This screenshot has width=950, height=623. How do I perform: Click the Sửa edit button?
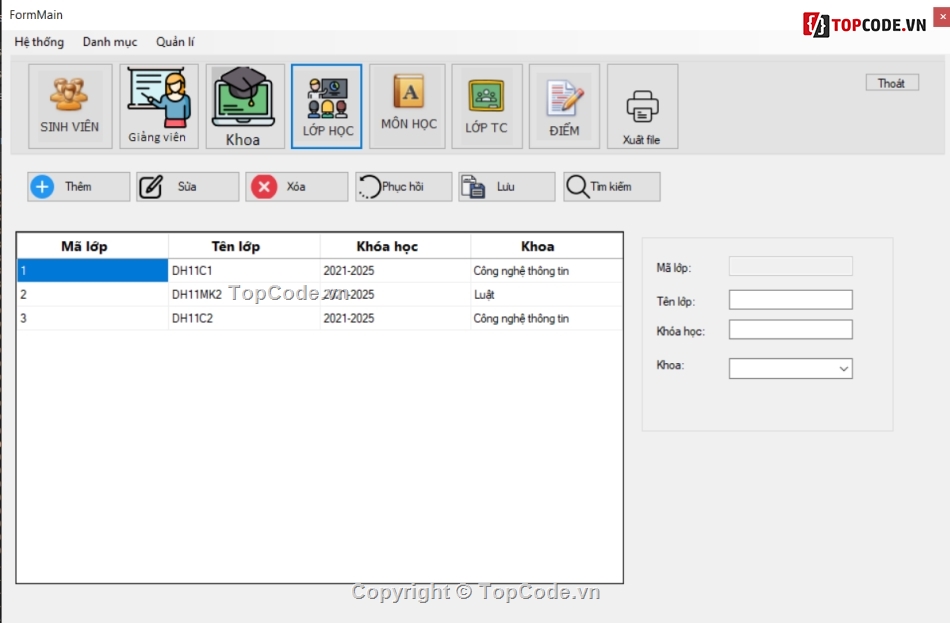tap(188, 187)
